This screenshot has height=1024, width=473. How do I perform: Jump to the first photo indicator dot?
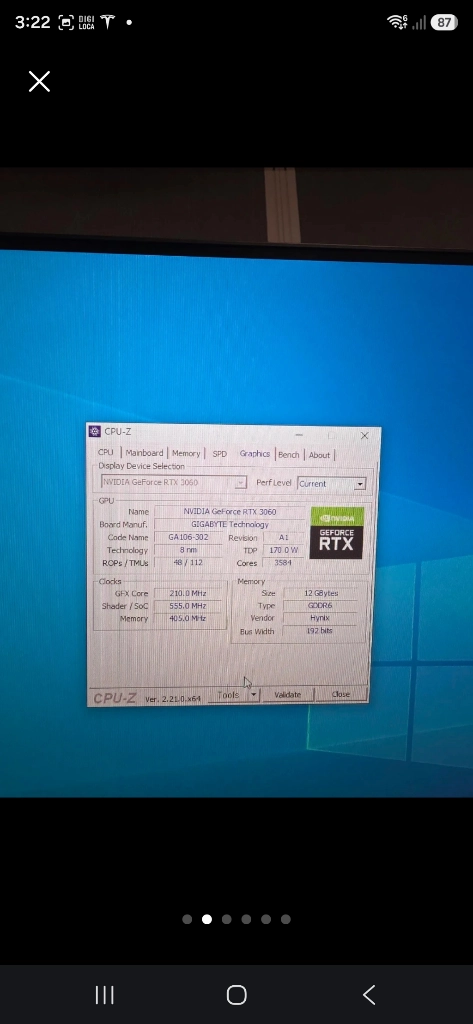187,920
